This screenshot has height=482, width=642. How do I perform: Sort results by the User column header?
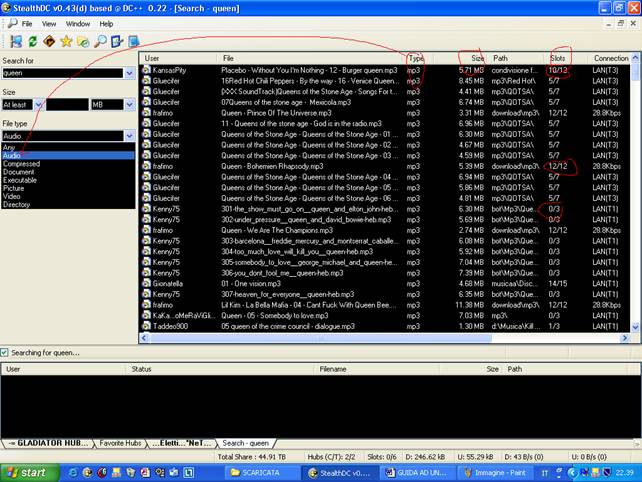tap(178, 58)
